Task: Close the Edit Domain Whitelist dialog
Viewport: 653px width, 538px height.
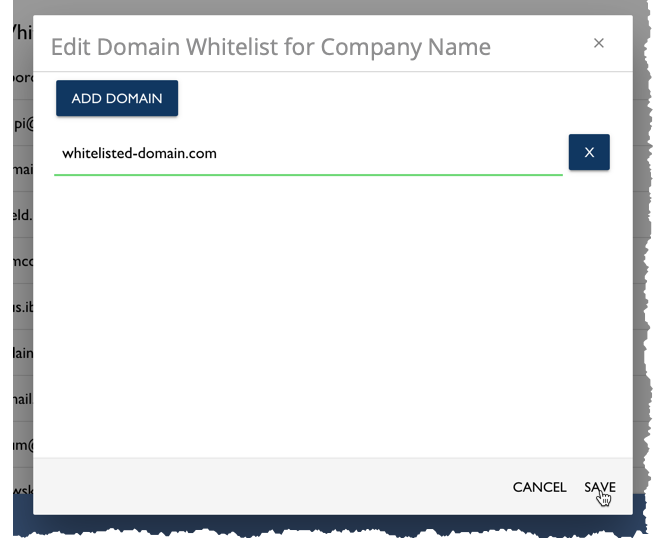Action: click(598, 43)
